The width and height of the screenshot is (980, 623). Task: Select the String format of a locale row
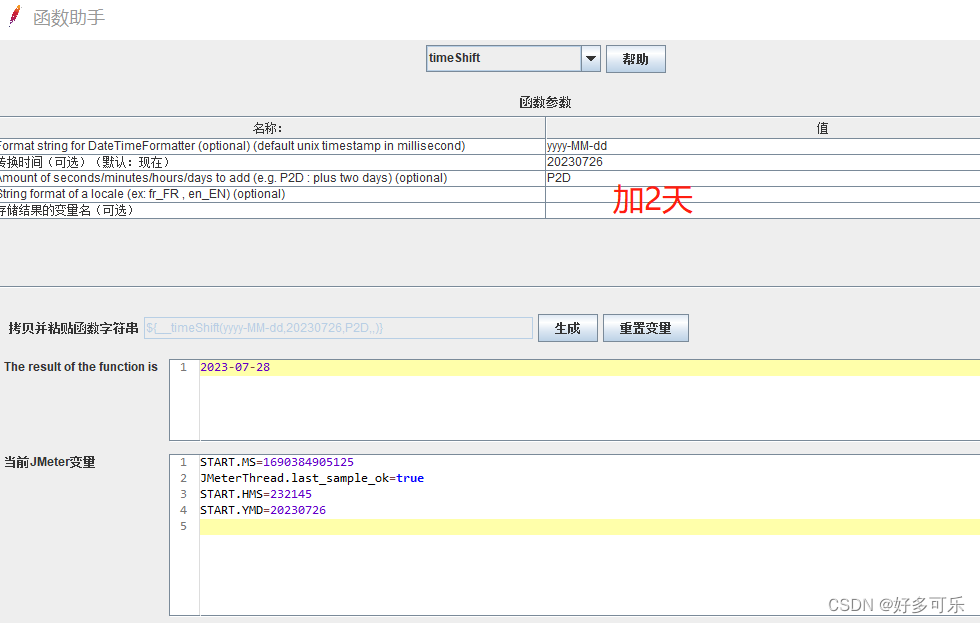pyautogui.click(x=272, y=194)
